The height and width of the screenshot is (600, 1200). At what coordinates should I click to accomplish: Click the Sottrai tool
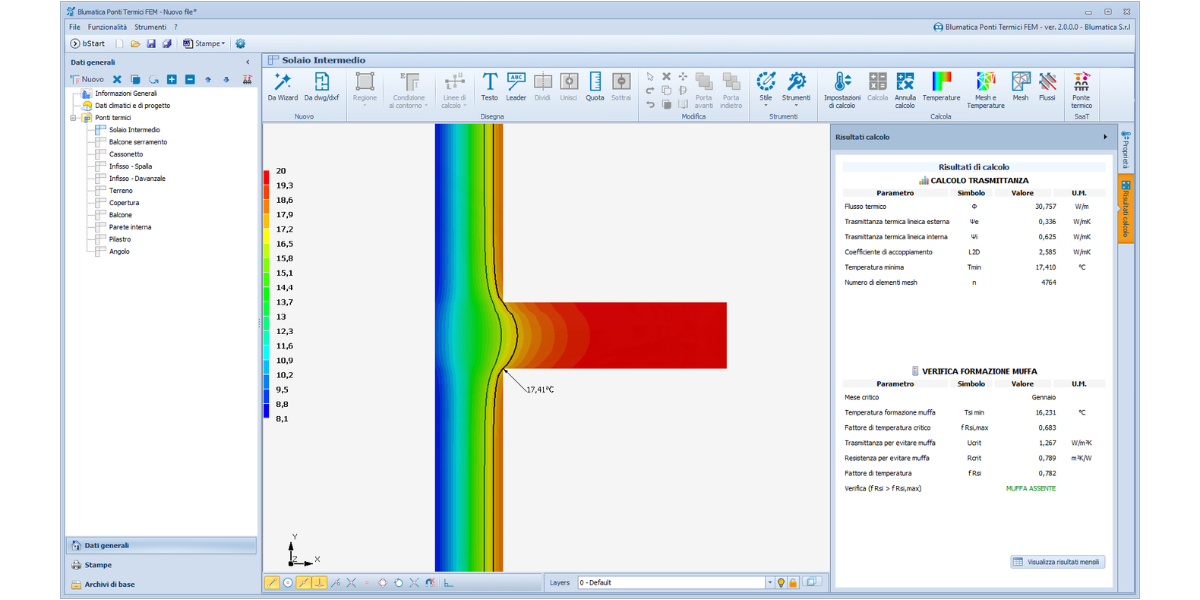point(621,87)
